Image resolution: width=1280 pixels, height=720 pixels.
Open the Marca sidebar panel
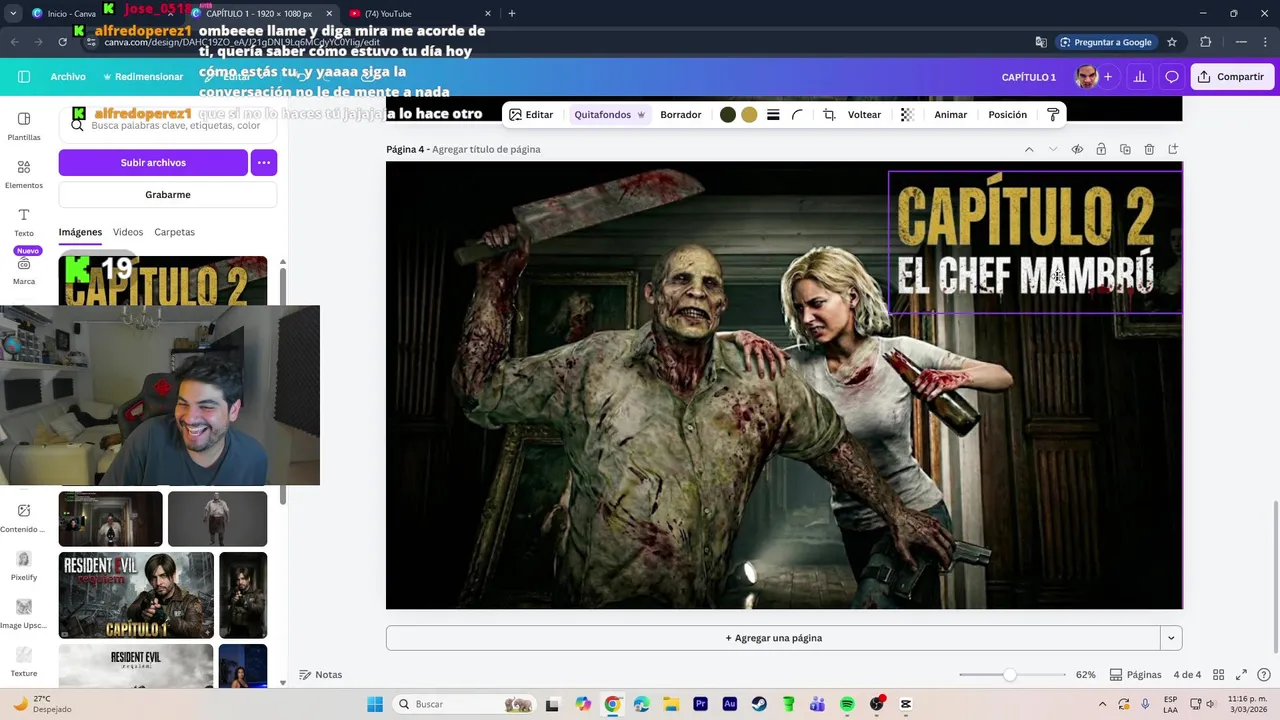24,270
